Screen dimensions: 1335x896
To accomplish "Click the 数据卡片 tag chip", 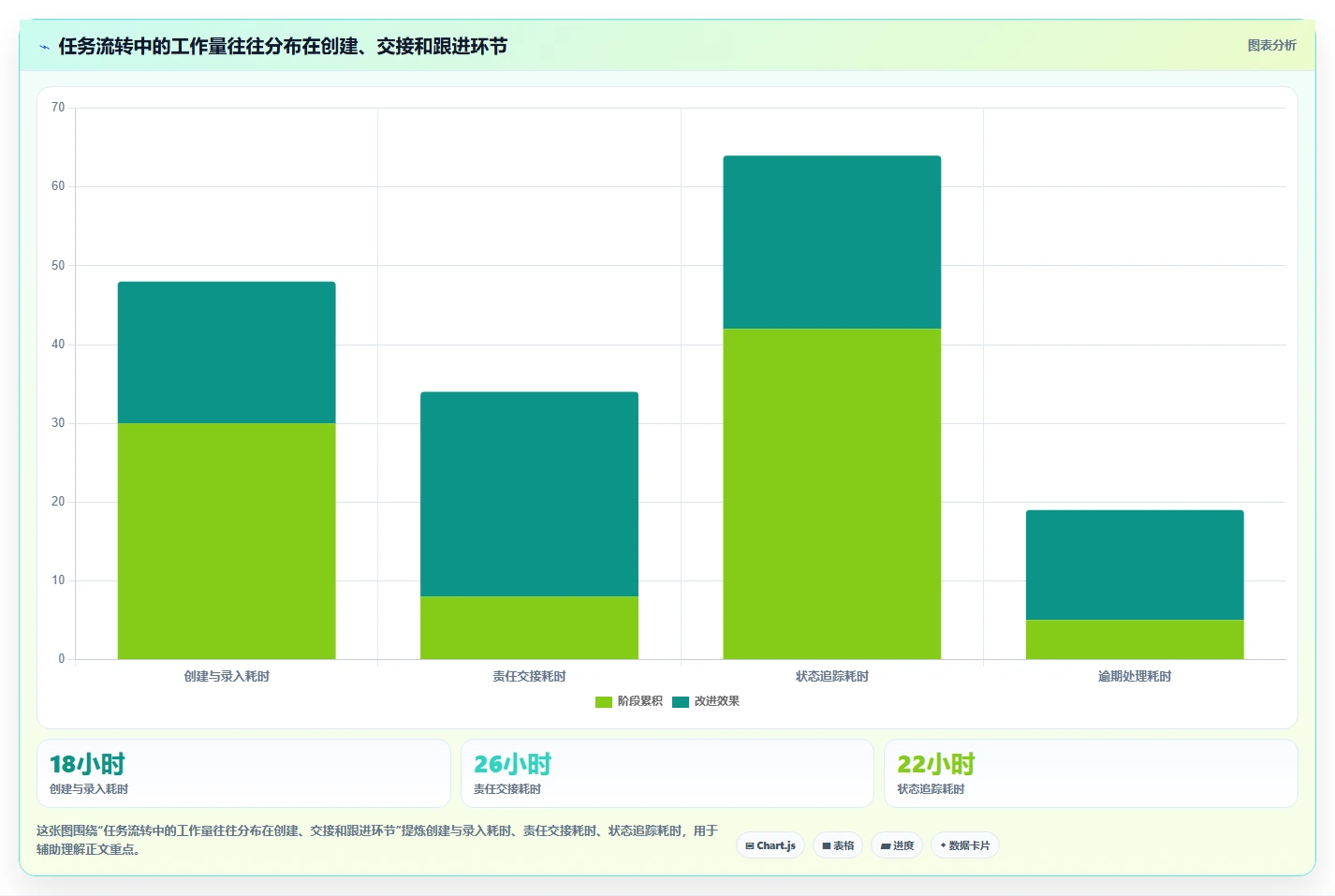I will click(965, 845).
